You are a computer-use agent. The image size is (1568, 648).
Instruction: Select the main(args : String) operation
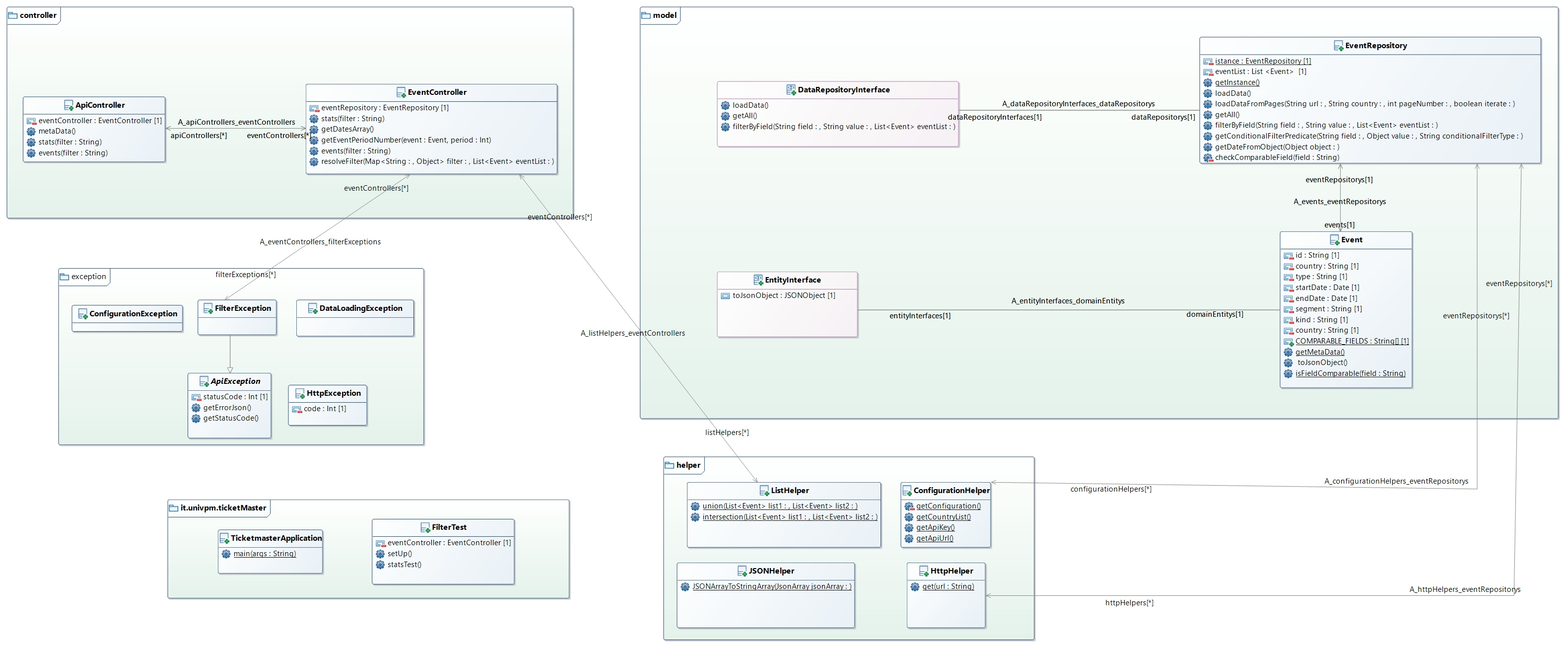tap(264, 554)
